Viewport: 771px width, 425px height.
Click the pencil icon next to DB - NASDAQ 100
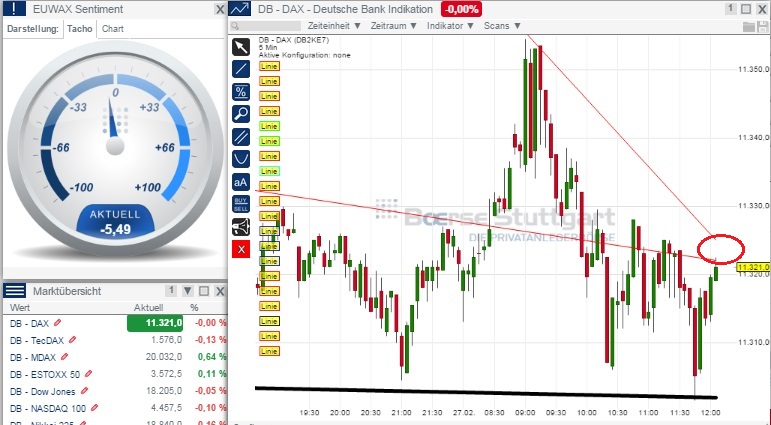94,408
